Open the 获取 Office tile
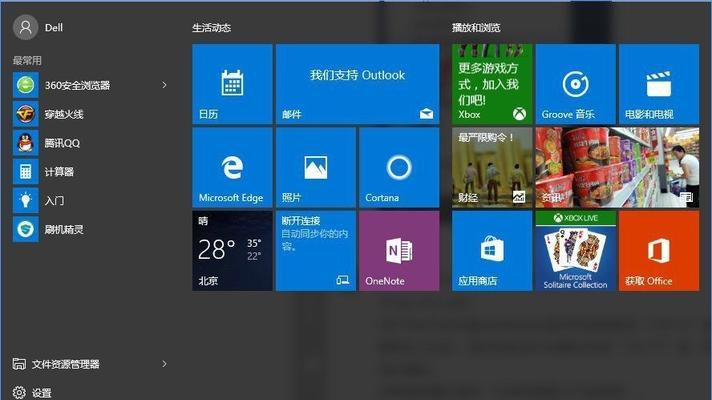 tap(659, 251)
